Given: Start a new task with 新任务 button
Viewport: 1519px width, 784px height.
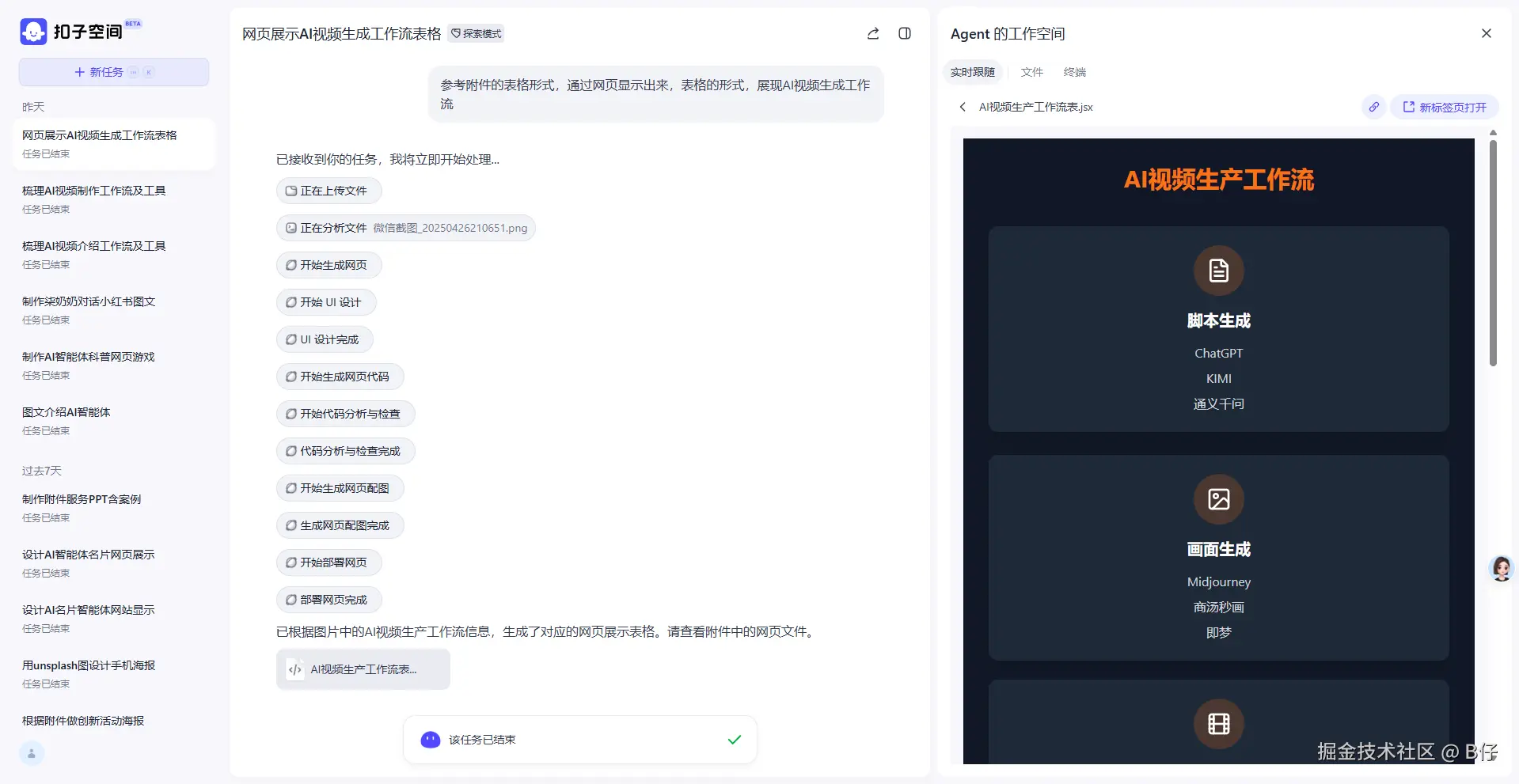Looking at the screenshot, I should pyautogui.click(x=114, y=72).
